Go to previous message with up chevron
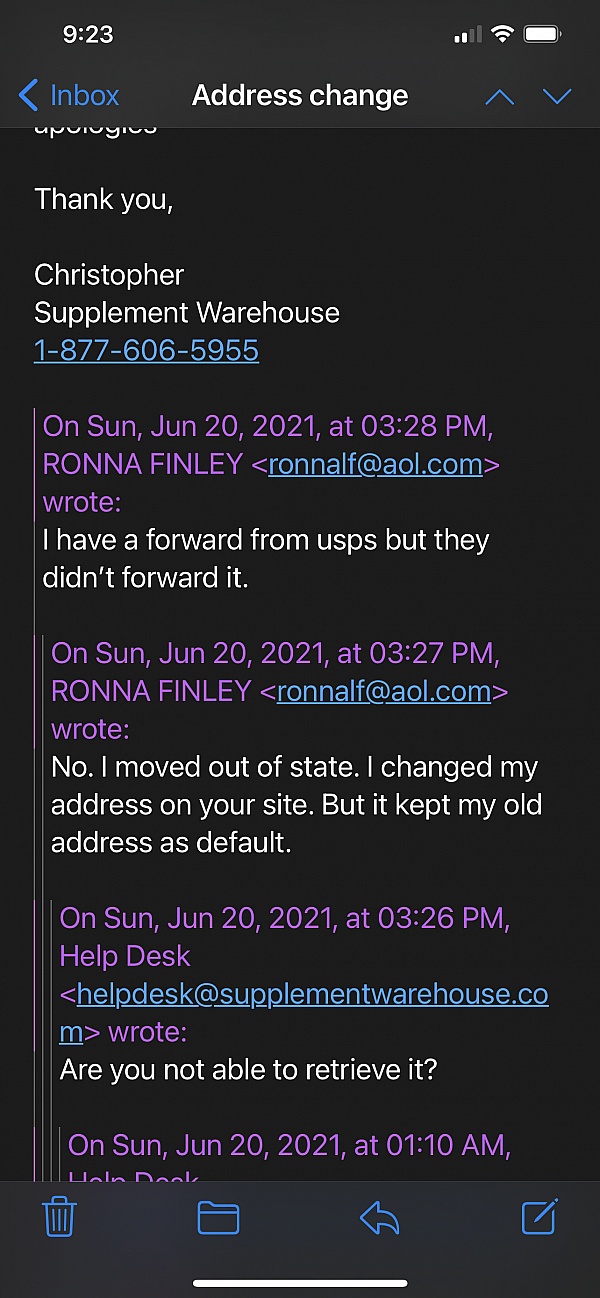600x1298 pixels. click(x=499, y=97)
